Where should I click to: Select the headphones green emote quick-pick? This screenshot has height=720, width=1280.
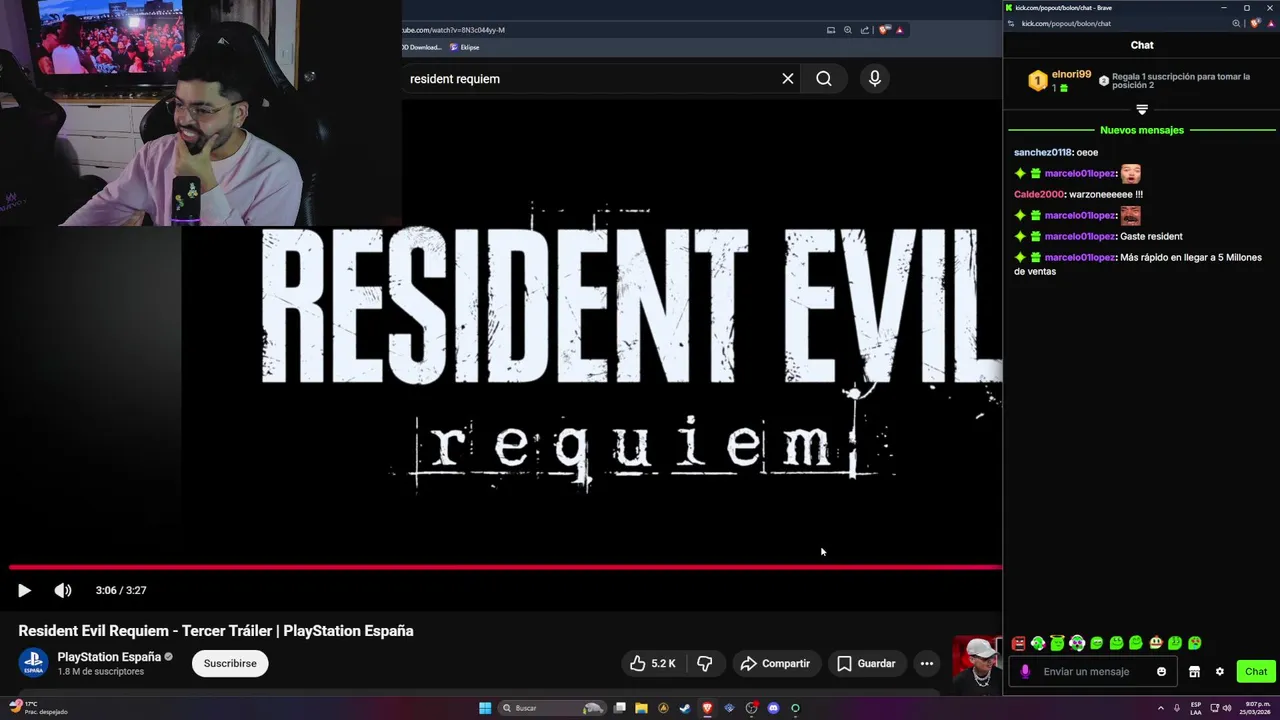pyautogui.click(x=1077, y=643)
